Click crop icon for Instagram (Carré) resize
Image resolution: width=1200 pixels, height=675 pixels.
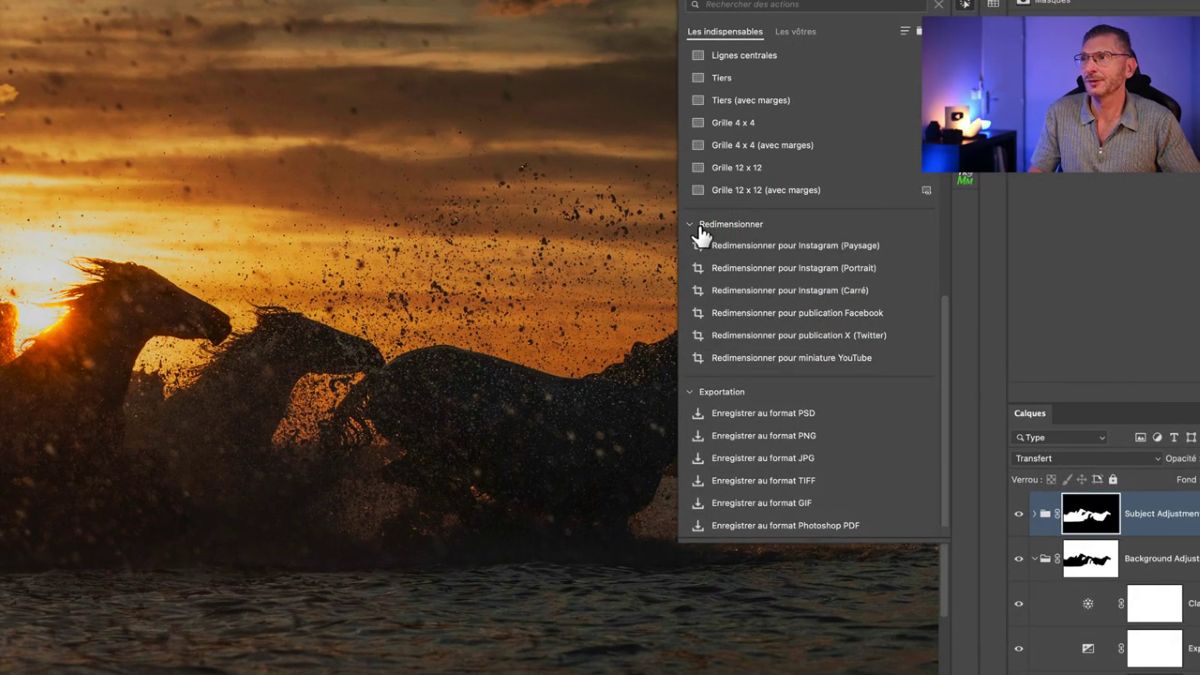click(698, 290)
